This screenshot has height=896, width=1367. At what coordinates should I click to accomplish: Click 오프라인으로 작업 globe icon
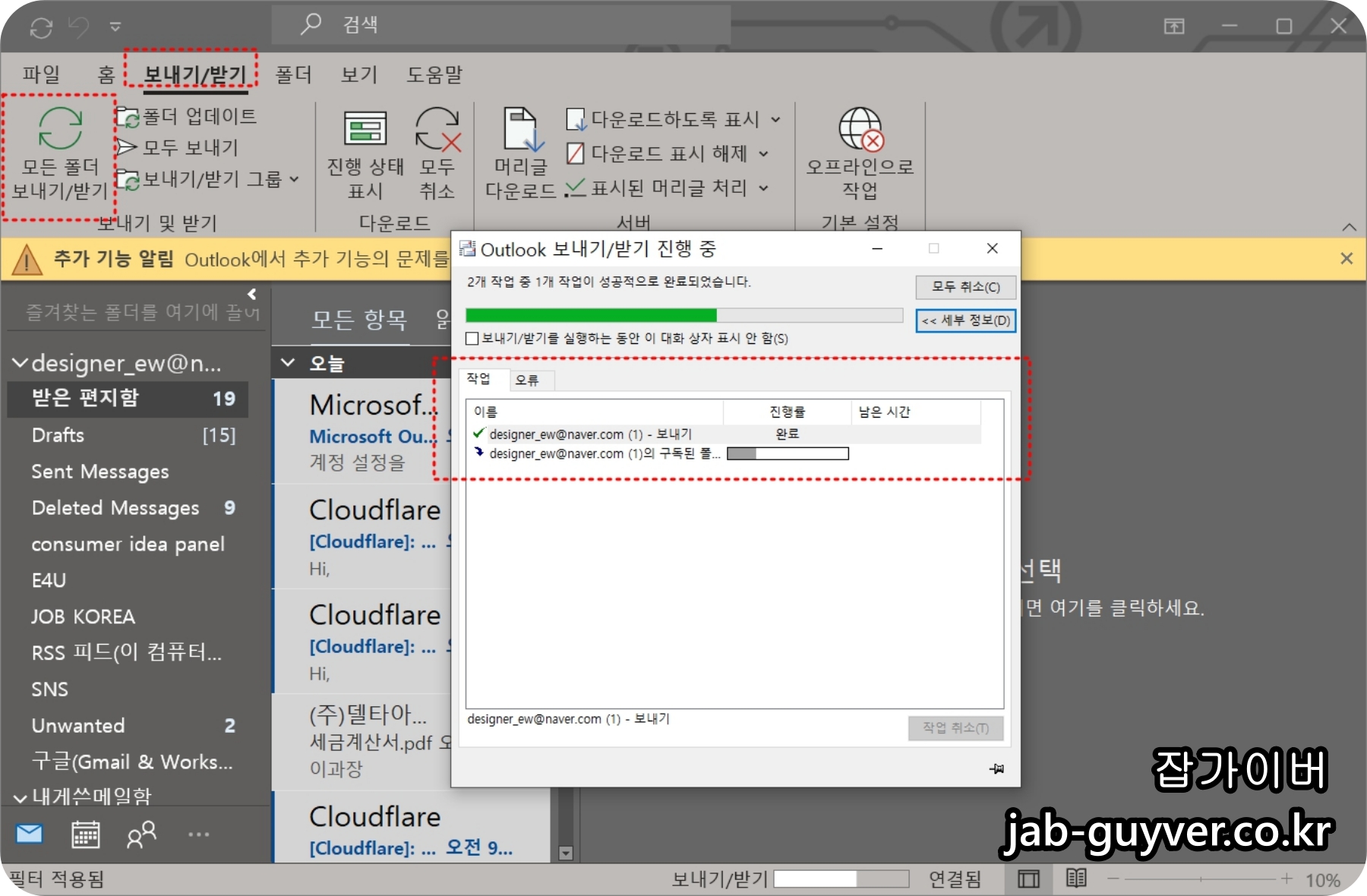point(861,129)
